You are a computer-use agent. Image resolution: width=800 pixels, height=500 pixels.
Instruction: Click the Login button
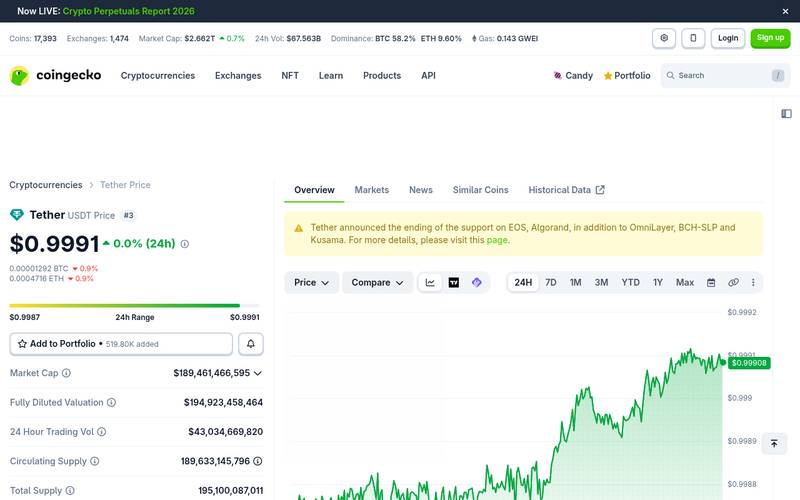point(728,38)
